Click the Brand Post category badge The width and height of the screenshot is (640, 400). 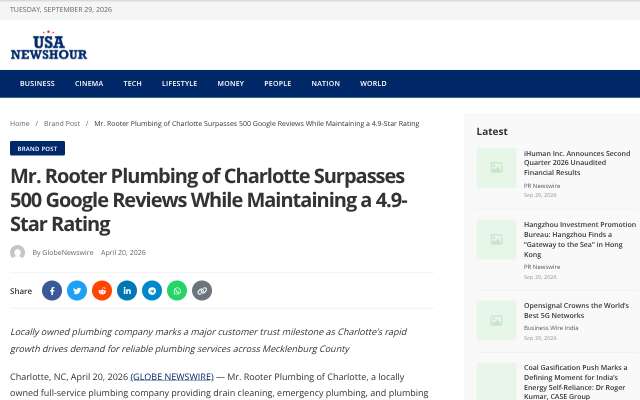tap(37, 149)
